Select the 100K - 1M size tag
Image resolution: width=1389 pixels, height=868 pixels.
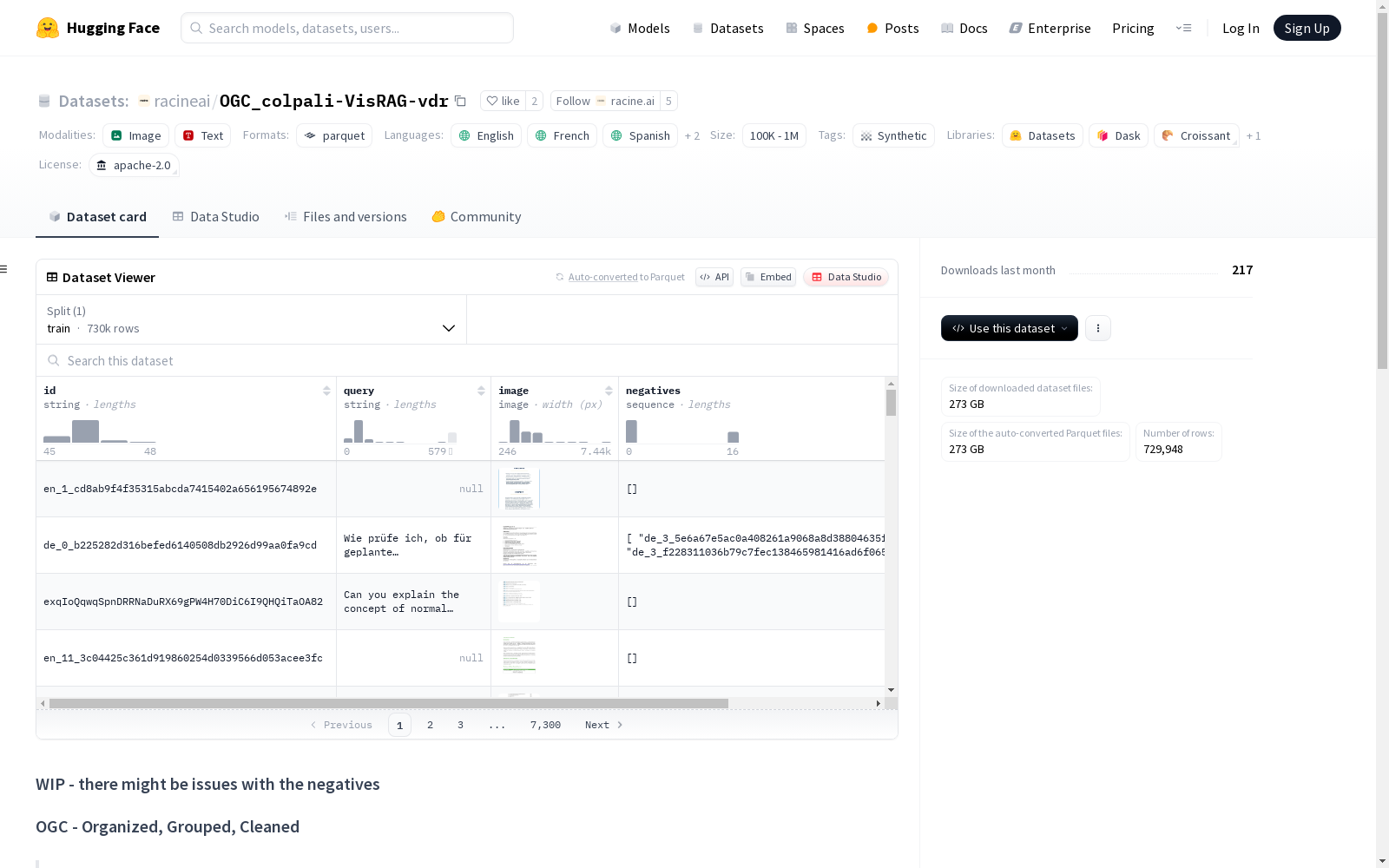pos(773,135)
